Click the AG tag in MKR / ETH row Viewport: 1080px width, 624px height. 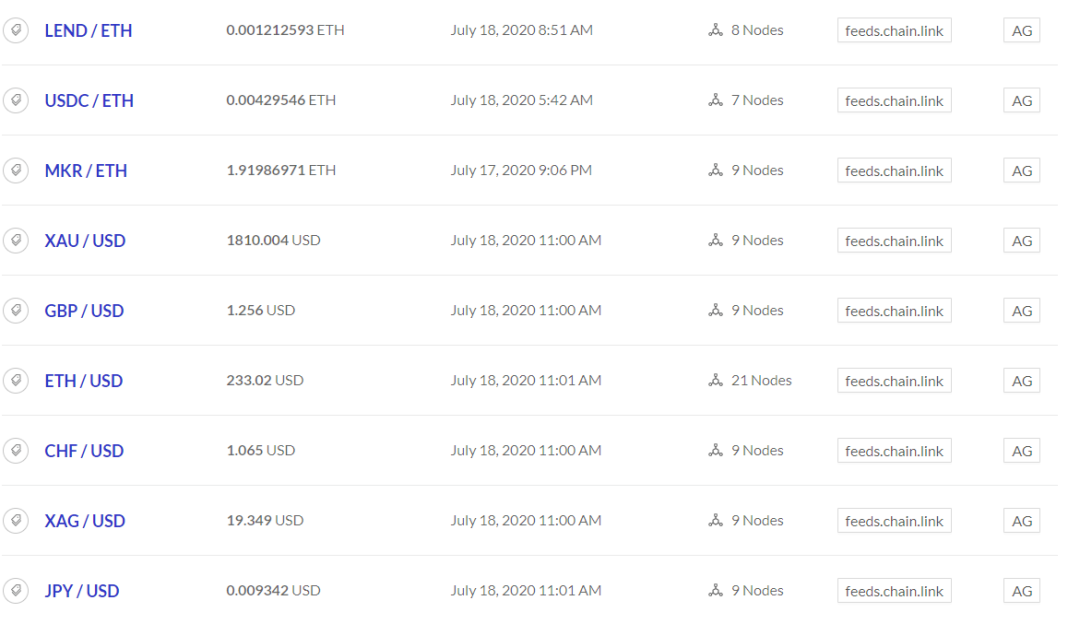(1021, 171)
